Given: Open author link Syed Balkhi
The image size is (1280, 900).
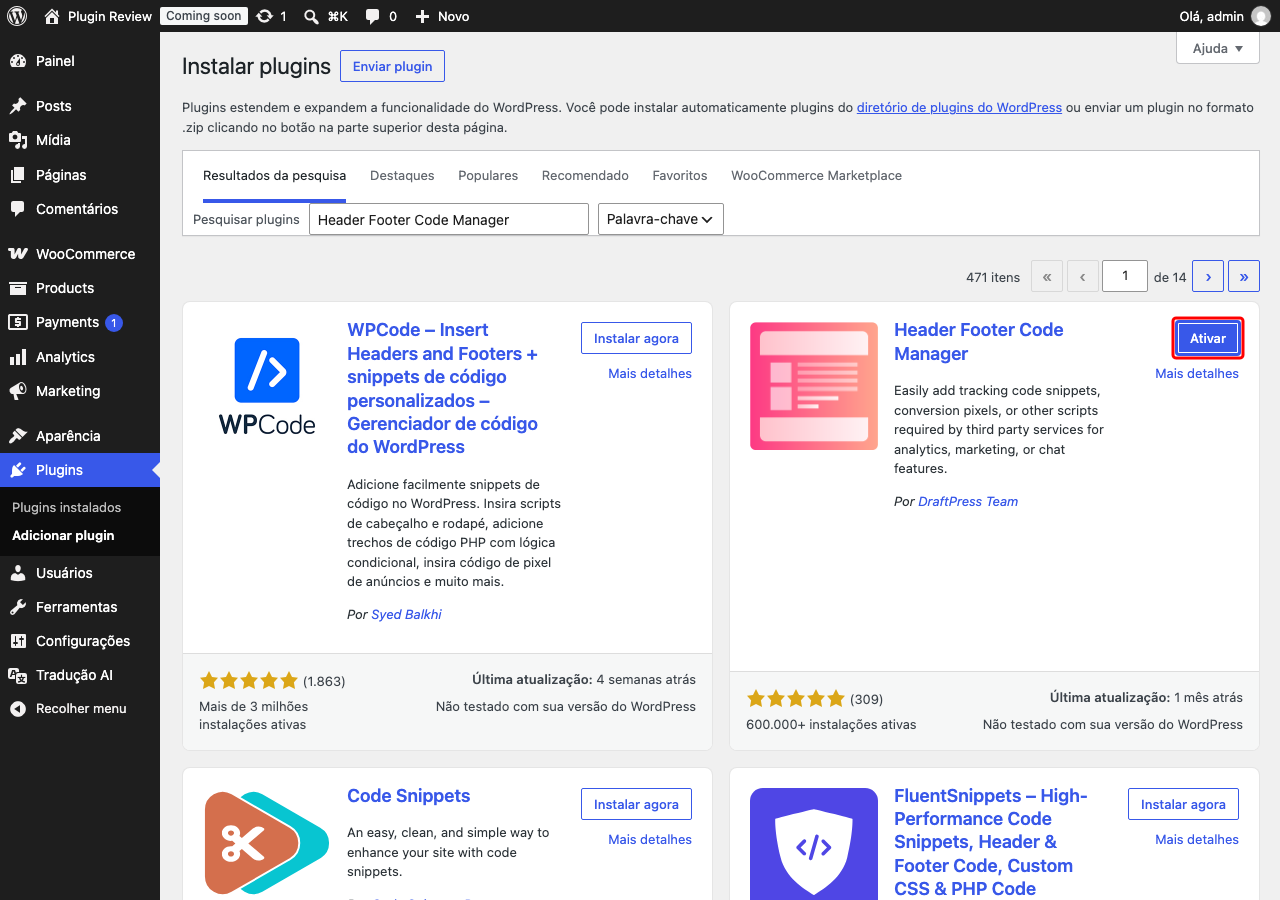Looking at the screenshot, I should tap(406, 614).
